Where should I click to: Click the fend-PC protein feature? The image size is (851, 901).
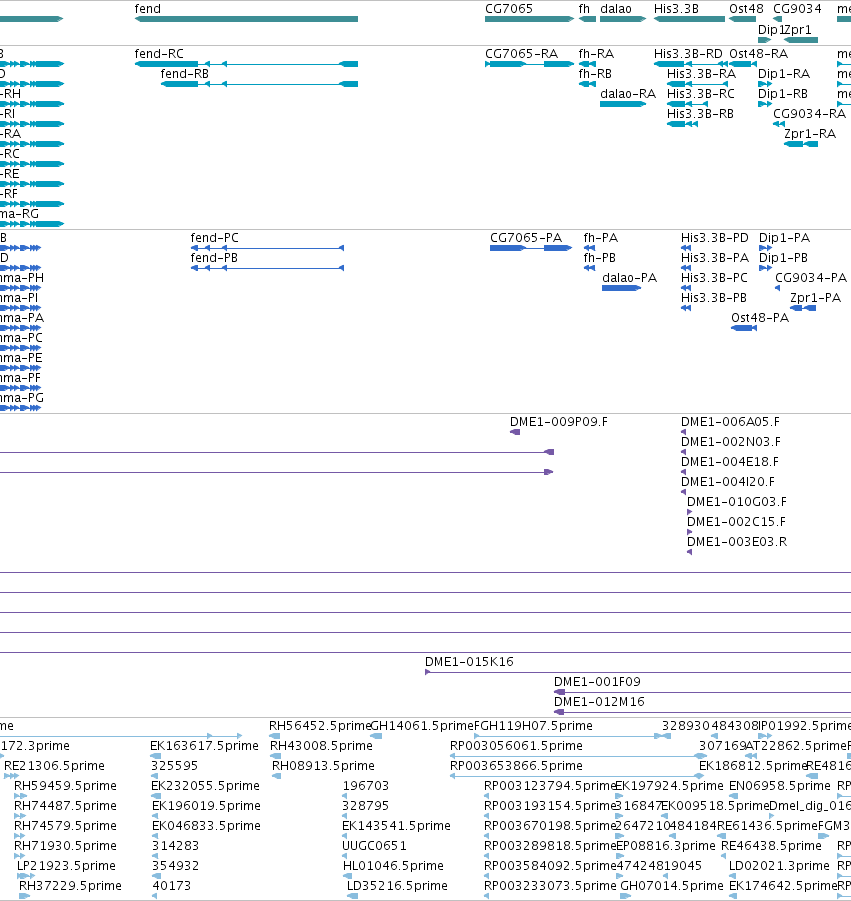pos(267,248)
